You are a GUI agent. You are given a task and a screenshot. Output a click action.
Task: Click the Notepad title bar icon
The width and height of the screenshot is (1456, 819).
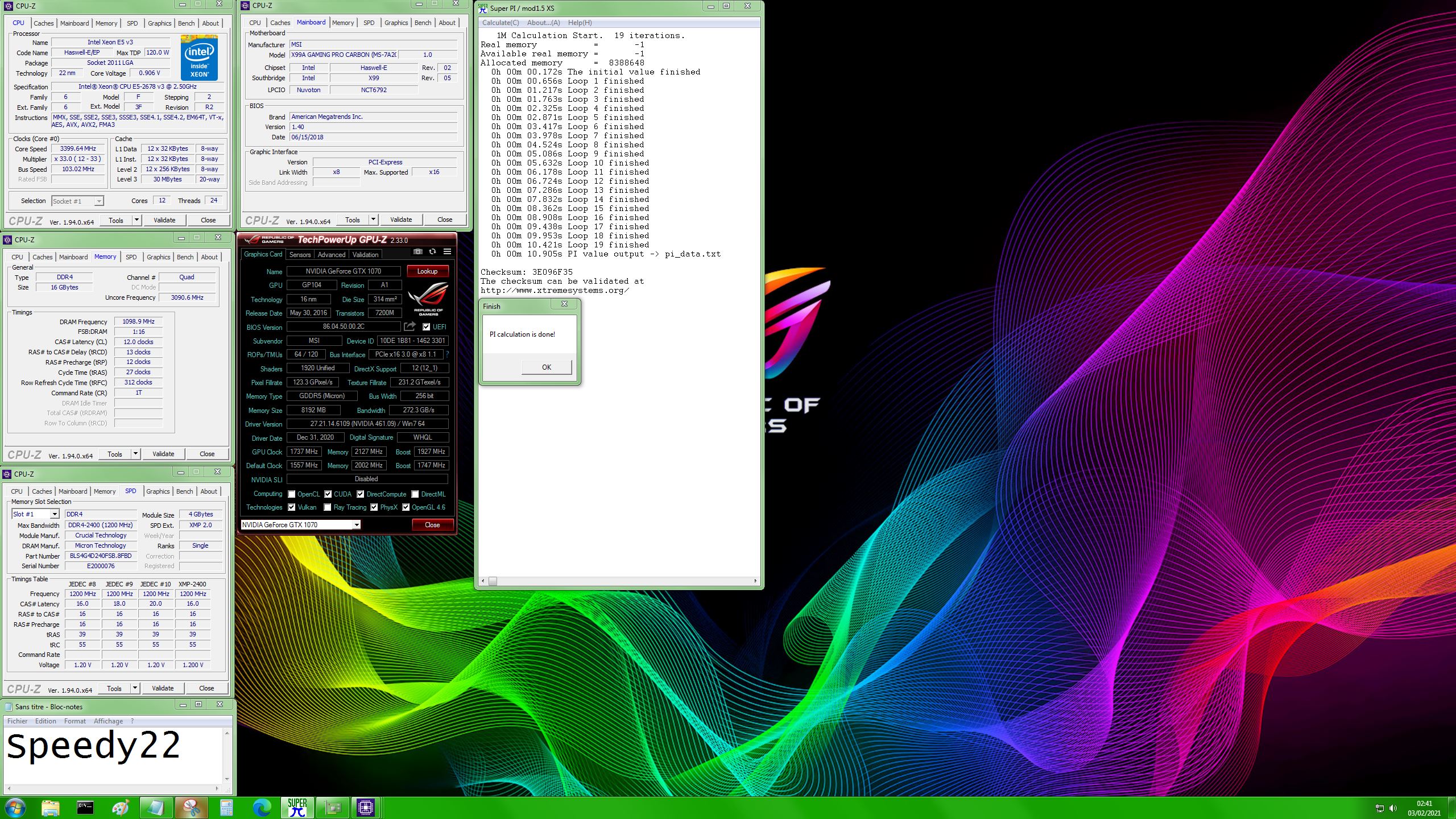[x=9, y=706]
